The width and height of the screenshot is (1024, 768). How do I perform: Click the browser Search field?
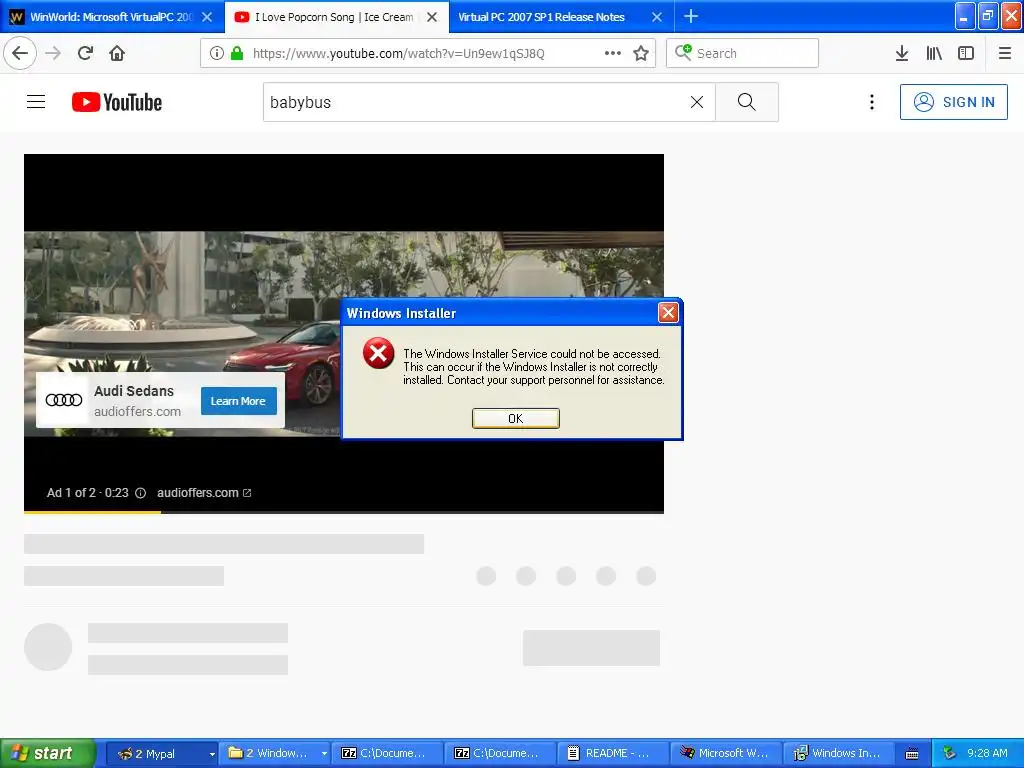pyautogui.click(x=743, y=53)
